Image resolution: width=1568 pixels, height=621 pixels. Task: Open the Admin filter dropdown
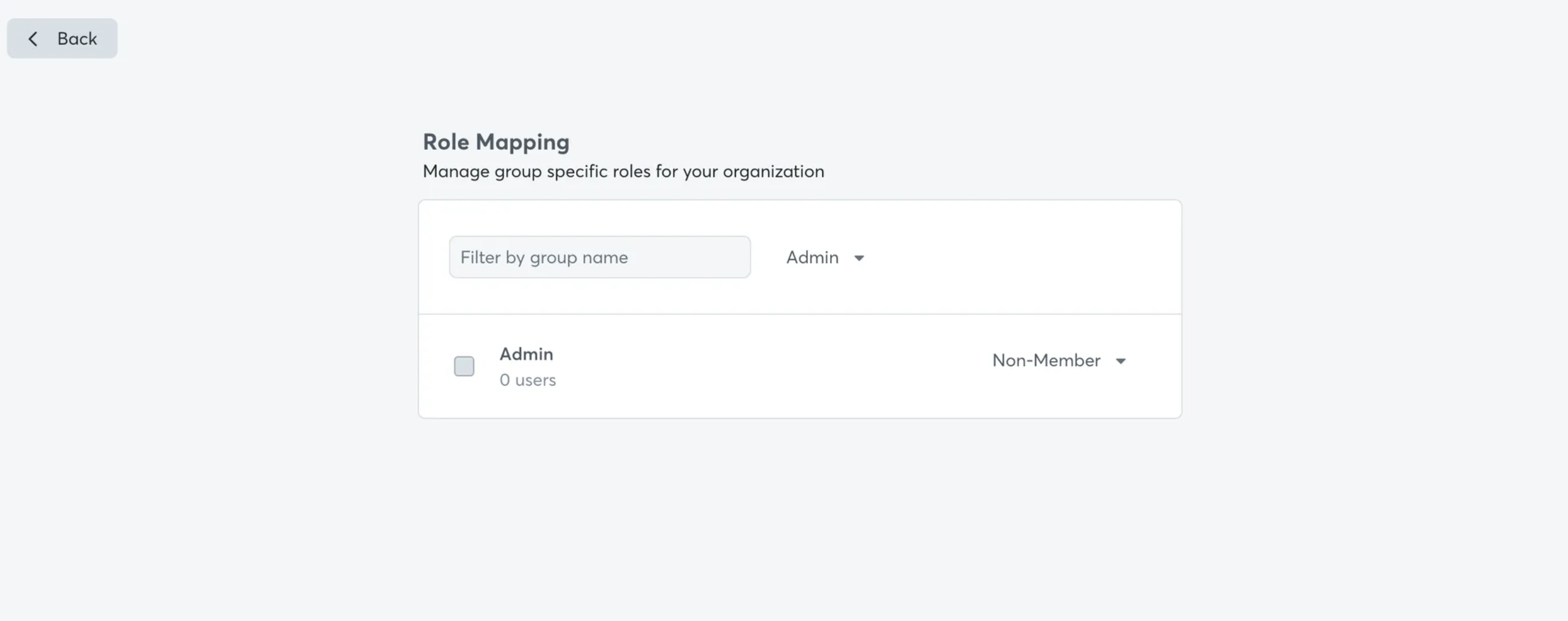pos(824,257)
